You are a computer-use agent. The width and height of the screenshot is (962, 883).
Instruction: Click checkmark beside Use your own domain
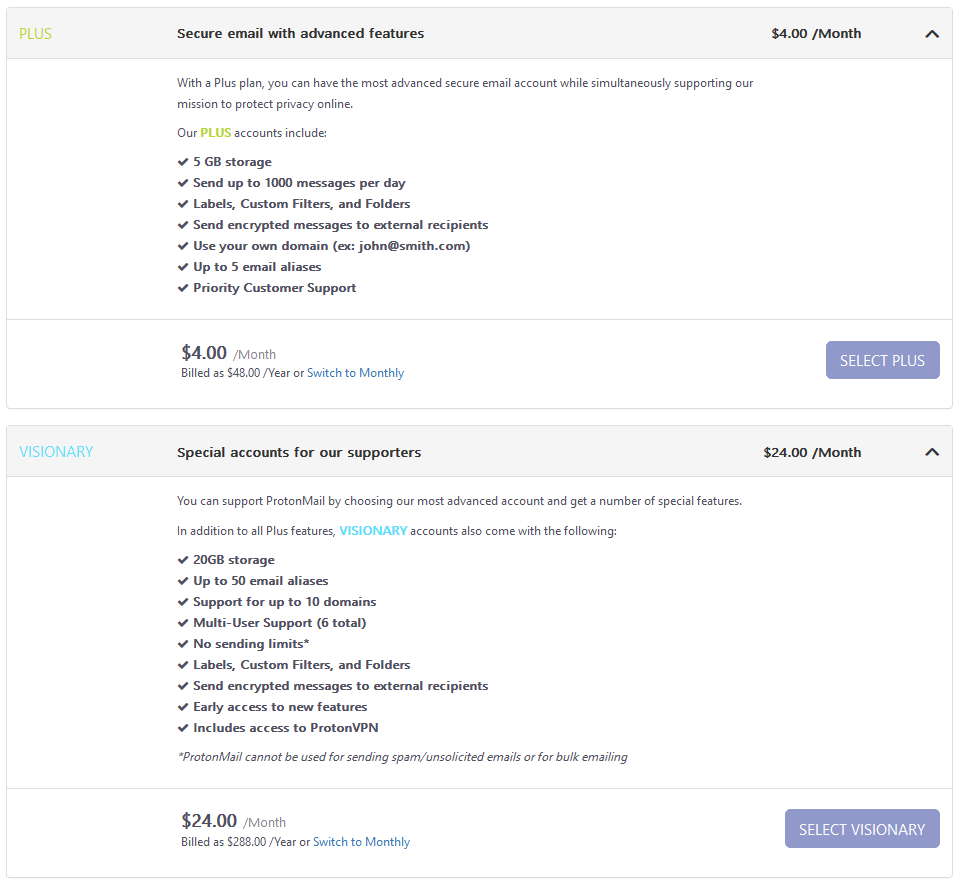pos(183,246)
